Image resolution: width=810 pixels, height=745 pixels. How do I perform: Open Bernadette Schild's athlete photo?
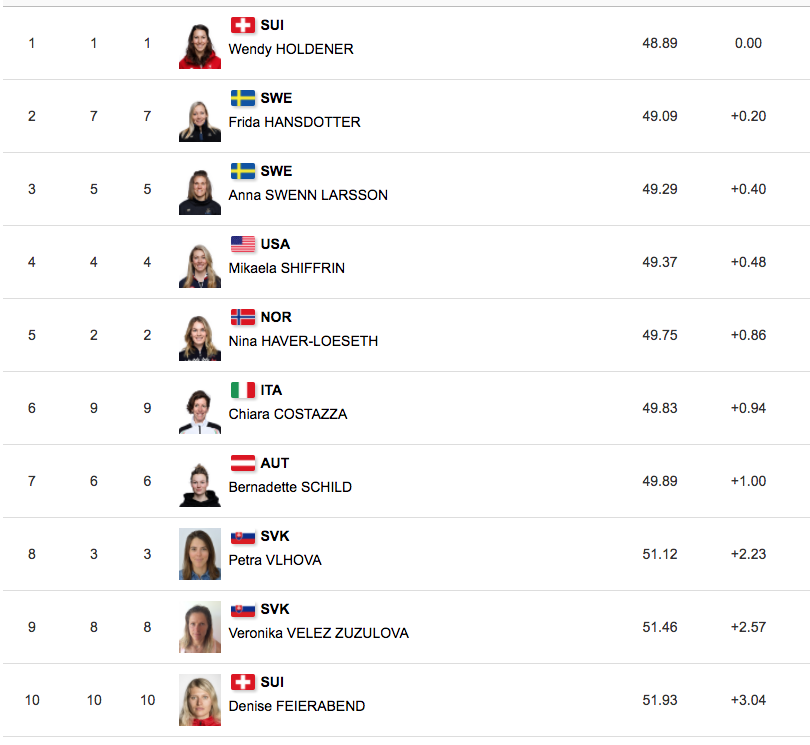pos(200,483)
